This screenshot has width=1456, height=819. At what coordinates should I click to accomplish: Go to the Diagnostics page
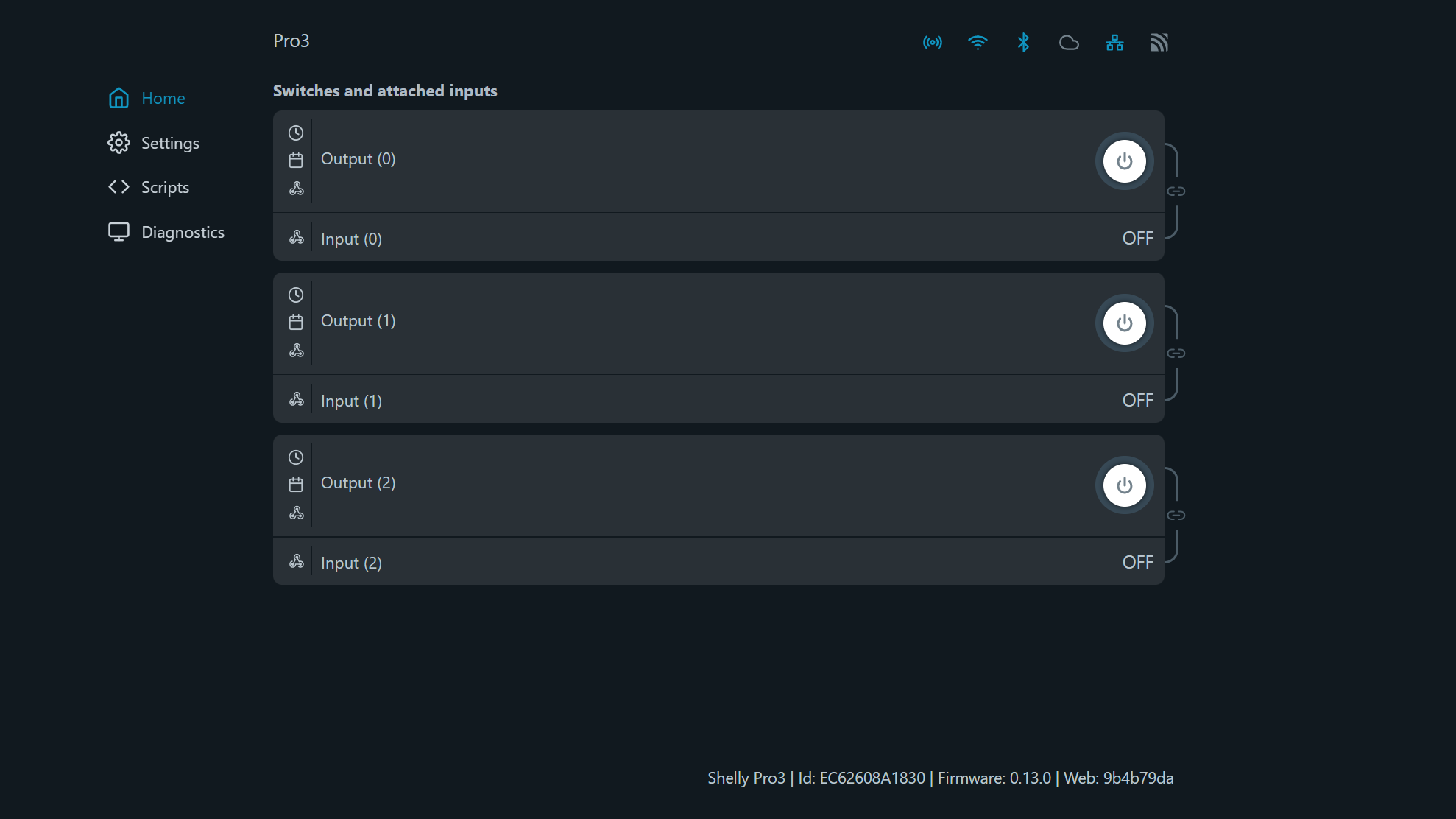point(183,231)
